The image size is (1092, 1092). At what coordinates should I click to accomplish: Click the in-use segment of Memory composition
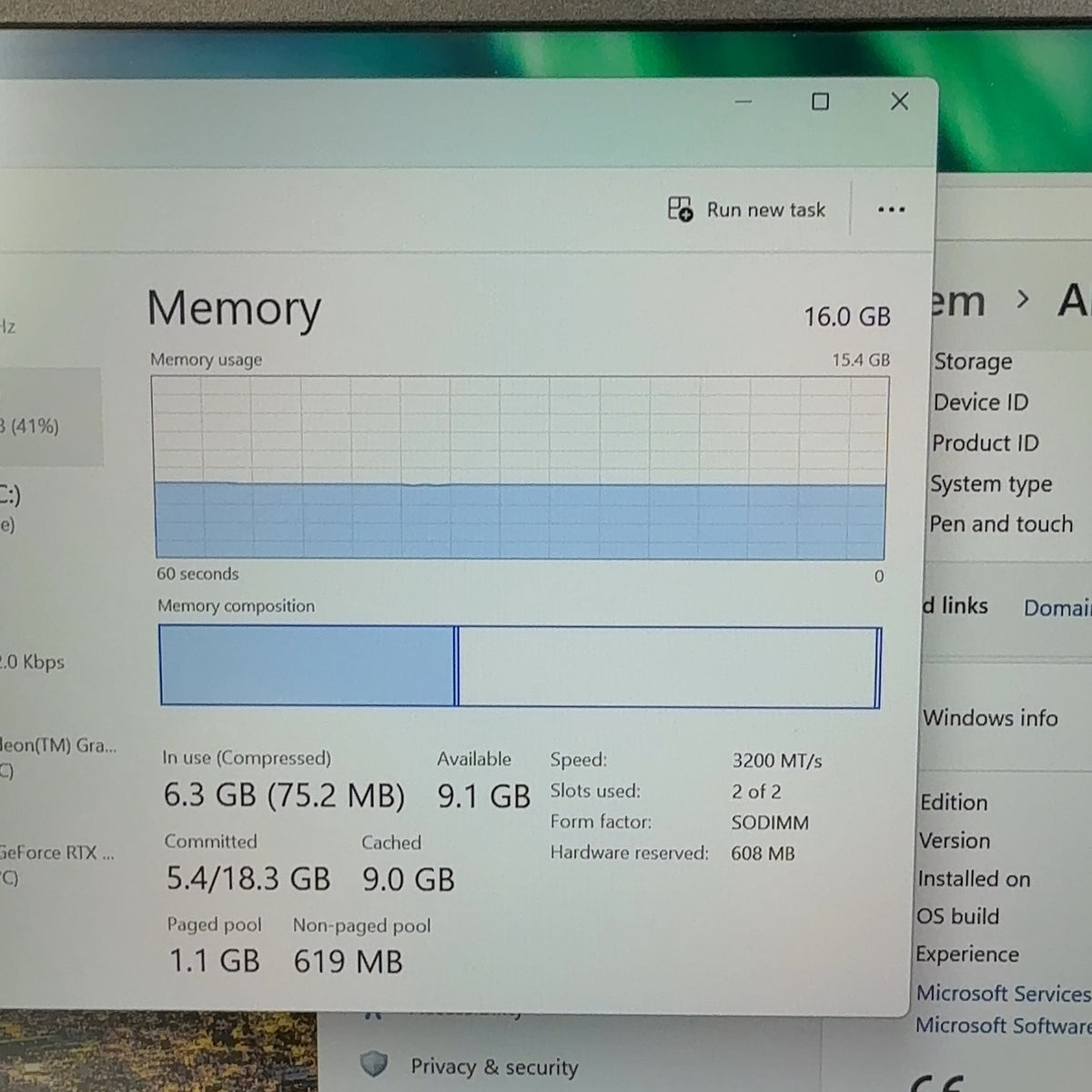point(308,665)
